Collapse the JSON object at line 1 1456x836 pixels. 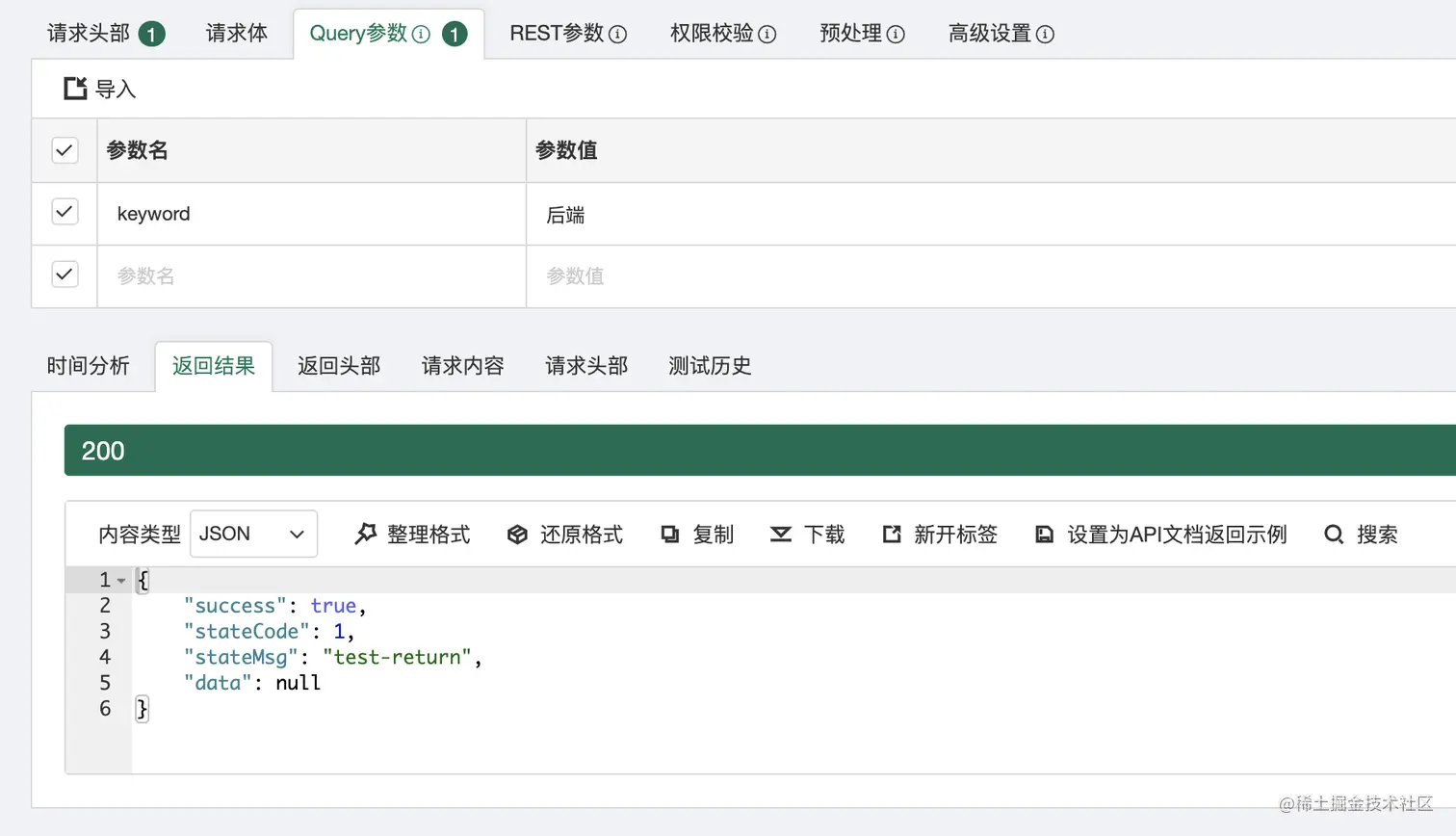(119, 580)
